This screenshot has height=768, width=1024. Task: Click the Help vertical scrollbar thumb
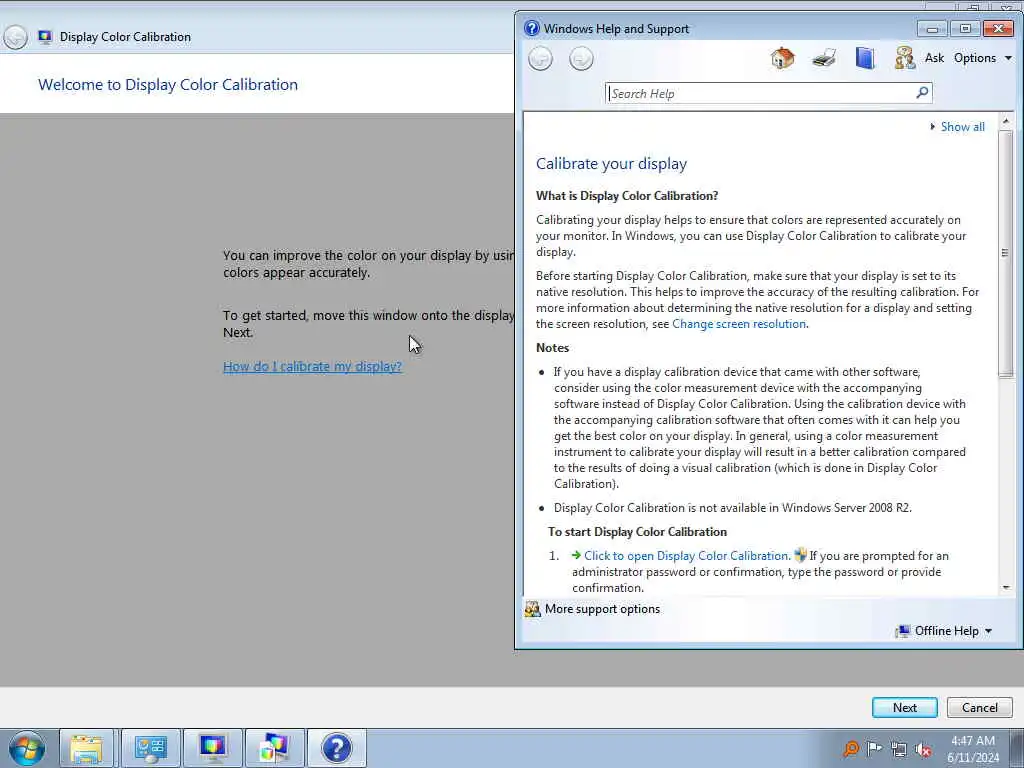click(x=1006, y=253)
